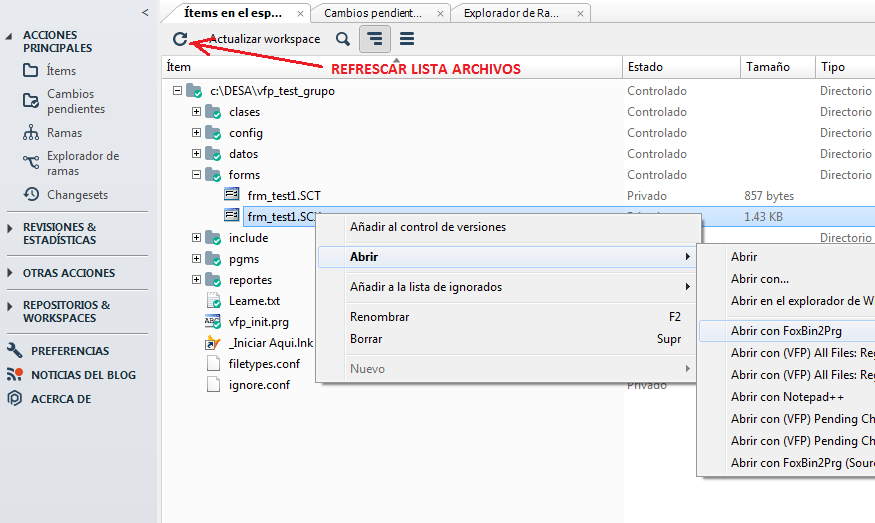
Task: Switch to Explorador de Ra... tab
Action: pos(511,13)
